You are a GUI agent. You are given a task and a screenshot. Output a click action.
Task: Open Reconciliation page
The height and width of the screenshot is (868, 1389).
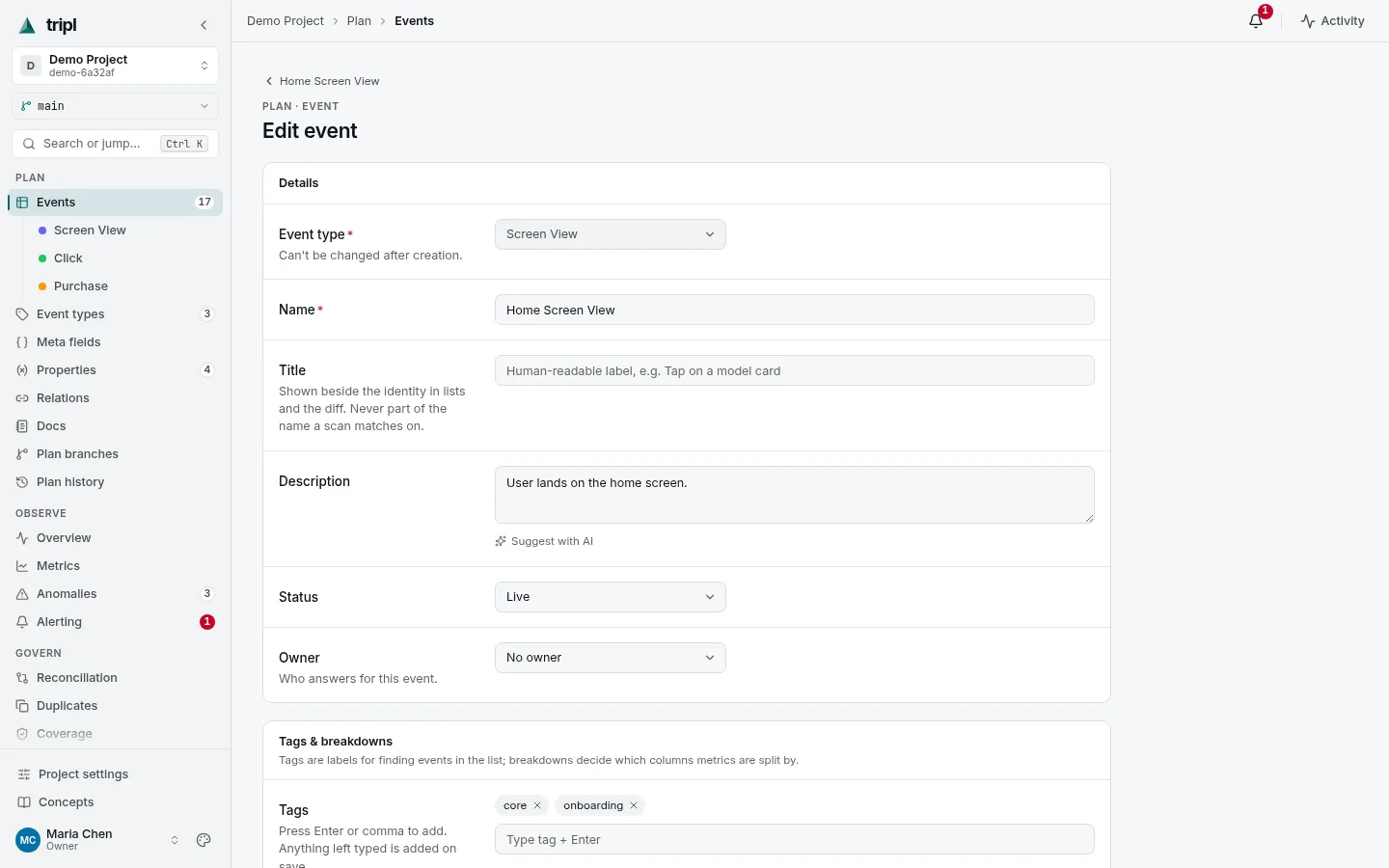[x=115, y=678]
